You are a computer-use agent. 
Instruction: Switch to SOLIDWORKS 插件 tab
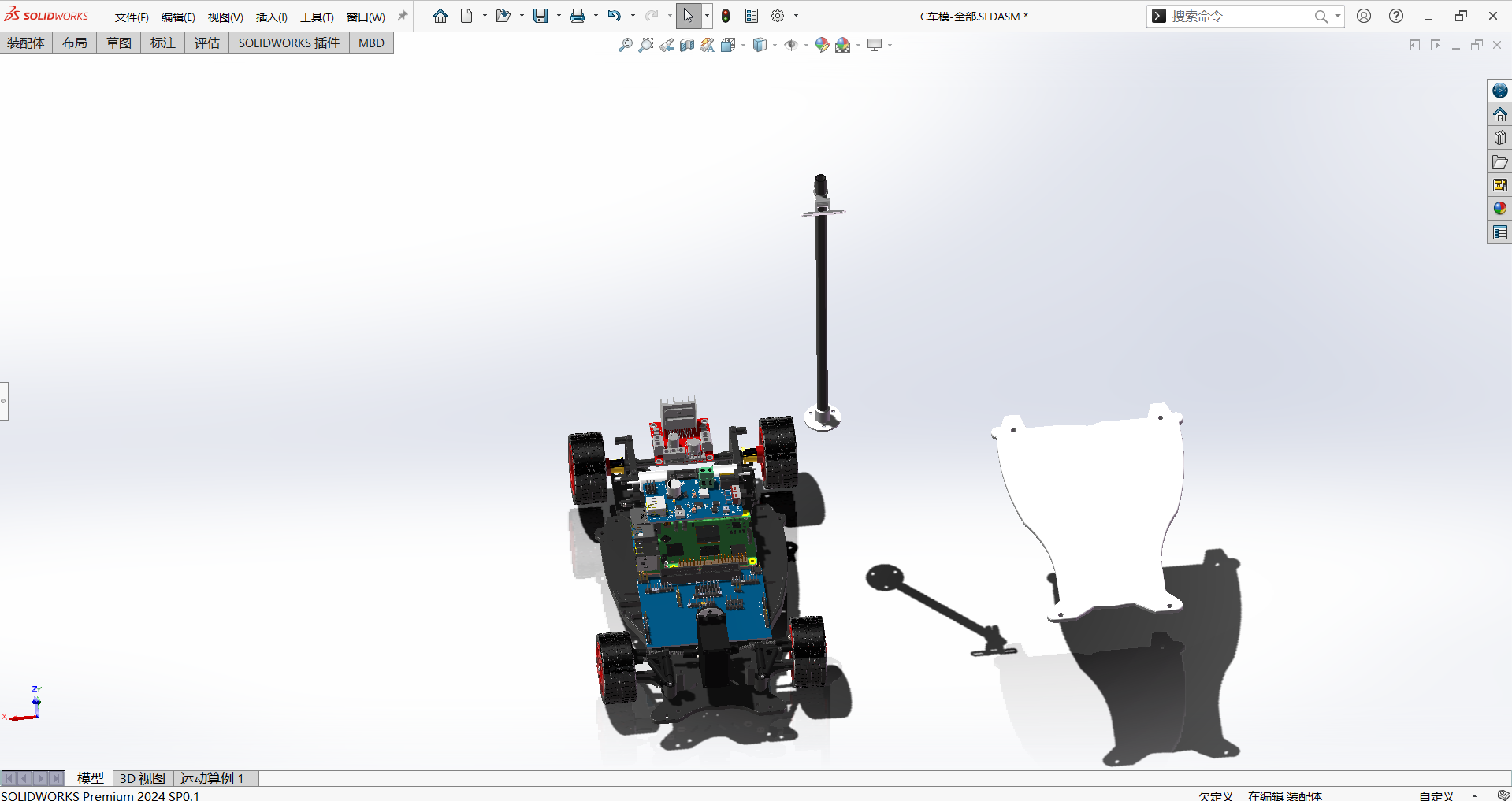(289, 43)
